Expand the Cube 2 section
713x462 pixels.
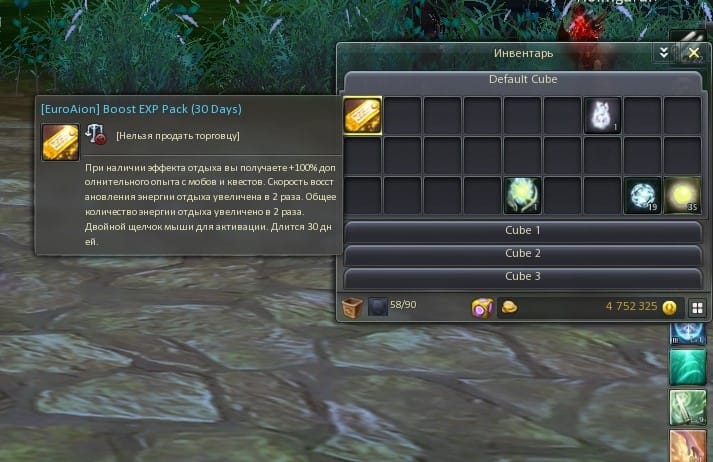523,254
